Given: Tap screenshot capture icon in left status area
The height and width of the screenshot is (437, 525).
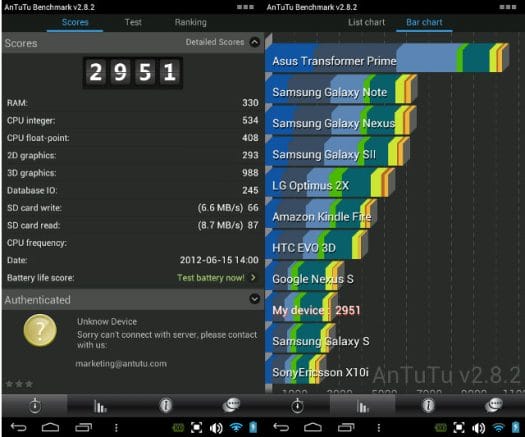Looking at the screenshot, I should 197,428.
